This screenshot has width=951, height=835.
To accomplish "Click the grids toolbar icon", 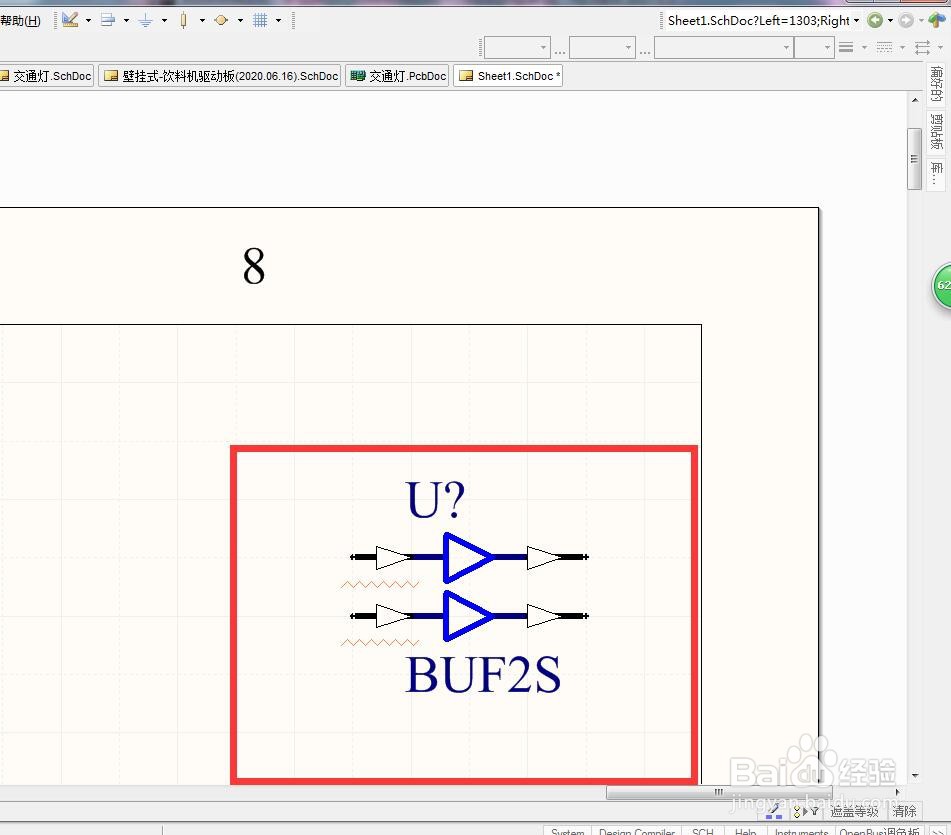I will pos(260,21).
